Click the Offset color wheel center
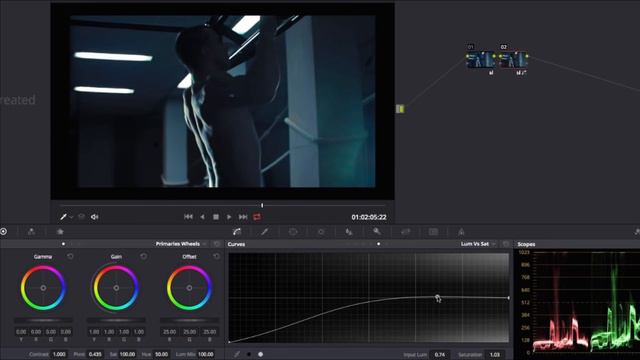640x360 pixels. pos(189,288)
